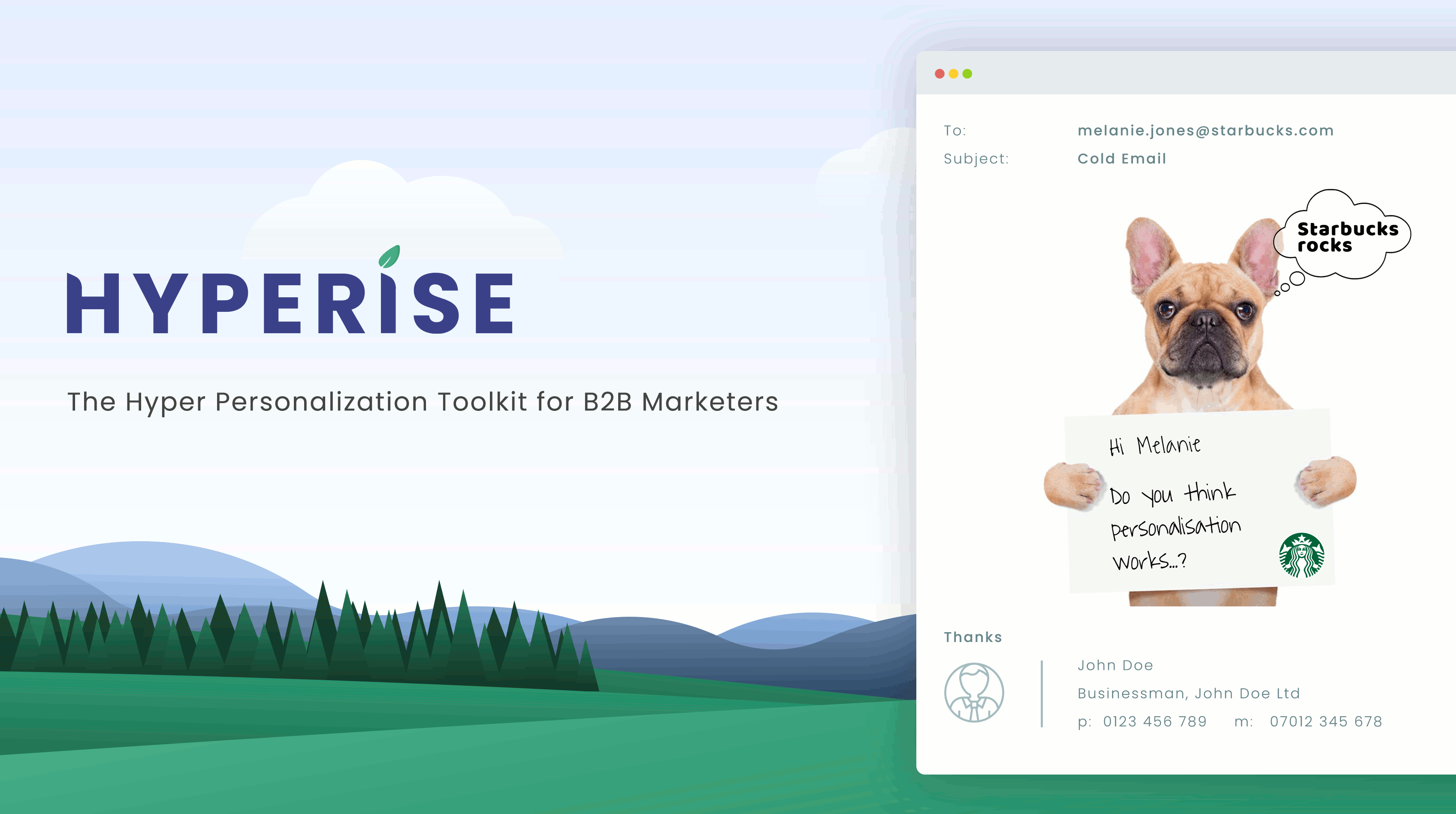Viewport: 1456px width, 814px height.
Task: Click the green maximize dot in email window
Action: (967, 74)
